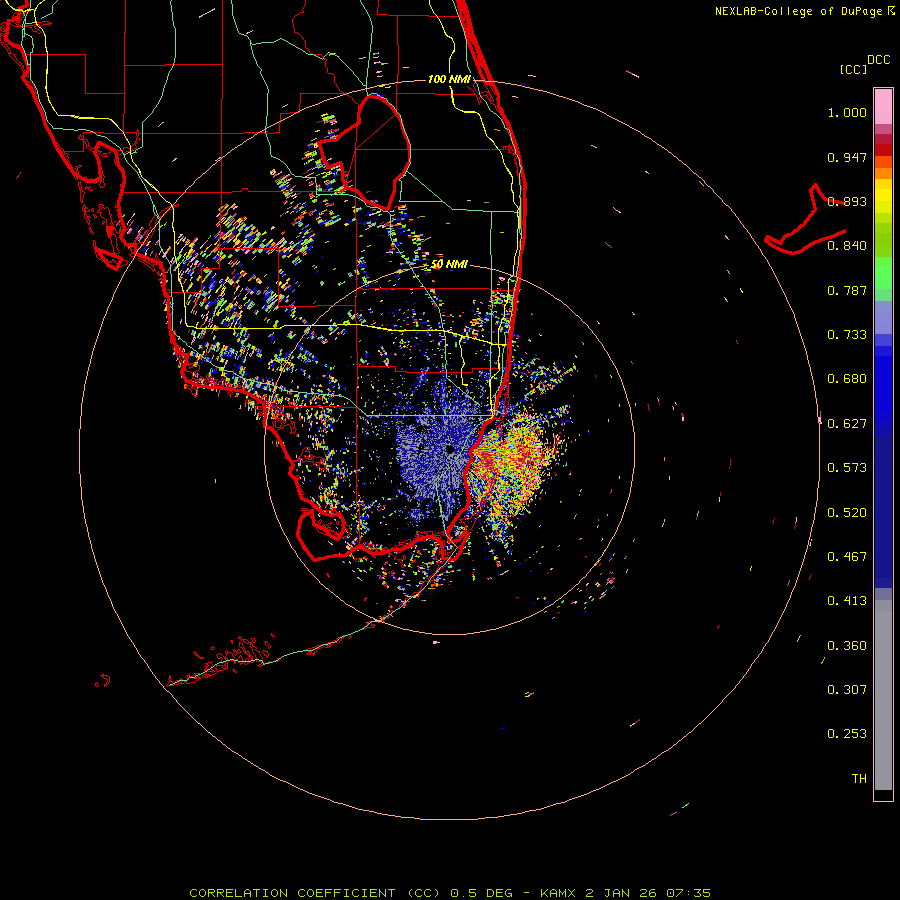Pick the light periwinkle color bar segment
Image resolution: width=900 pixels, height=900 pixels.
pos(883,317)
